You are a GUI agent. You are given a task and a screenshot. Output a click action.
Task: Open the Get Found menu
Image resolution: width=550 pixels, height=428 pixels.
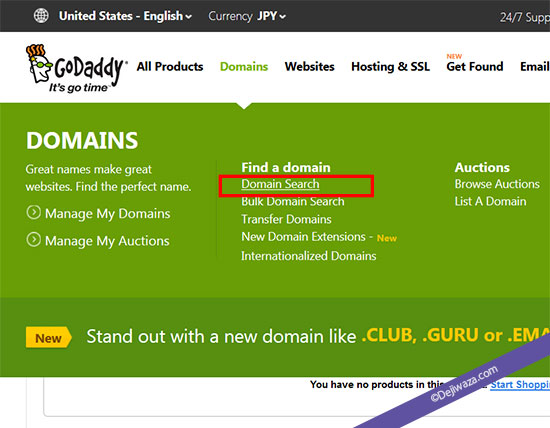click(x=475, y=66)
